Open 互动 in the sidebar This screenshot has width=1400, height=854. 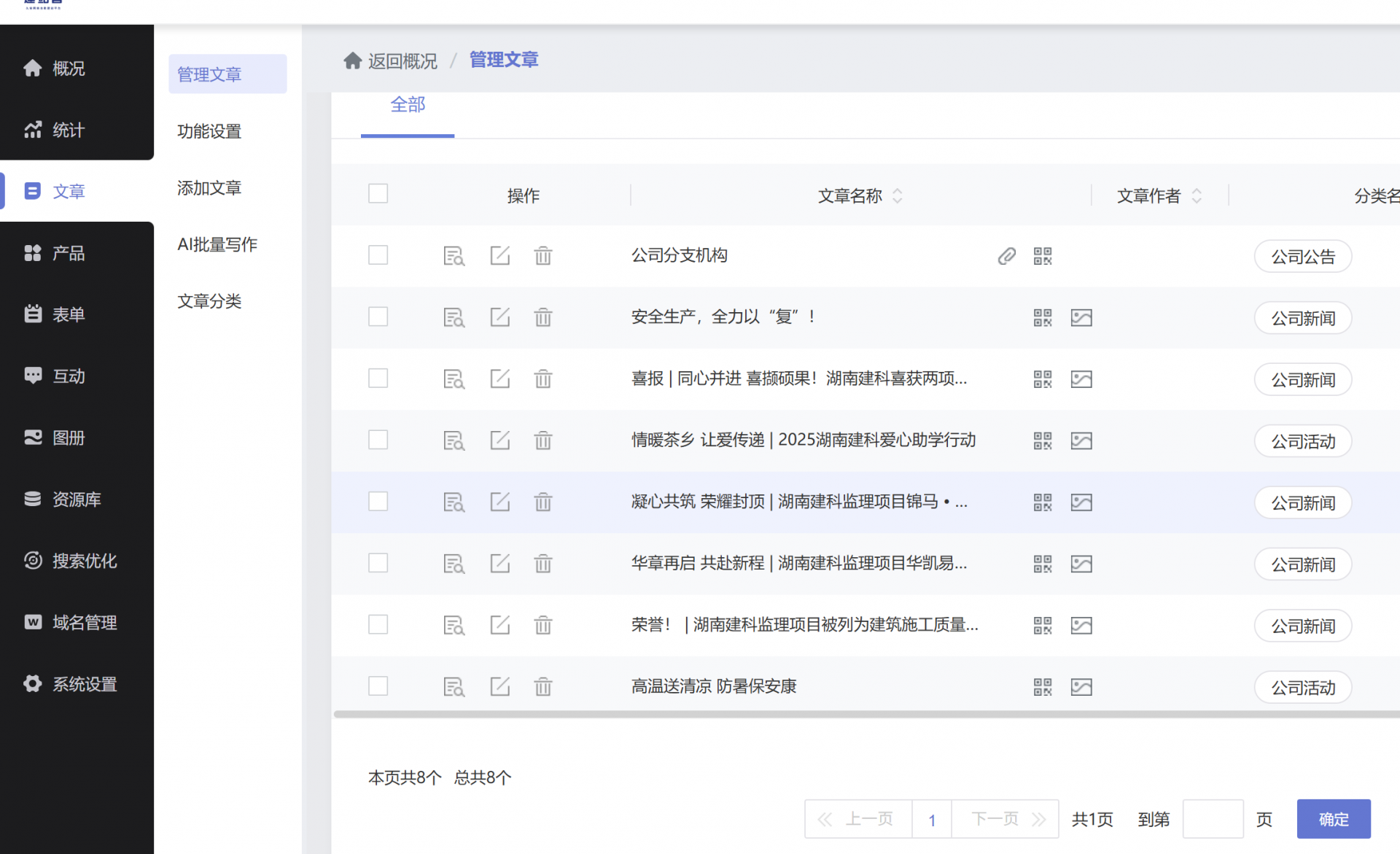[x=77, y=376]
